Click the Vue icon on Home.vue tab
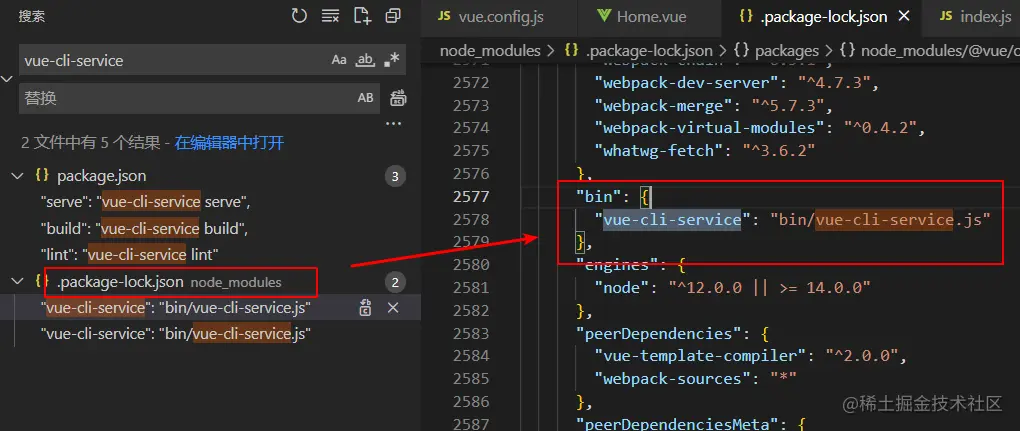The width and height of the screenshot is (1020, 431). click(x=603, y=17)
